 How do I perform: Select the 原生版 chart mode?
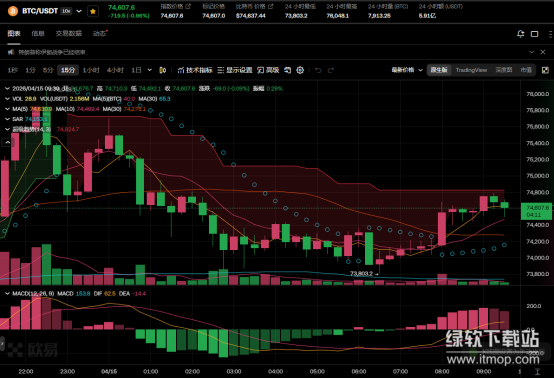(x=439, y=70)
